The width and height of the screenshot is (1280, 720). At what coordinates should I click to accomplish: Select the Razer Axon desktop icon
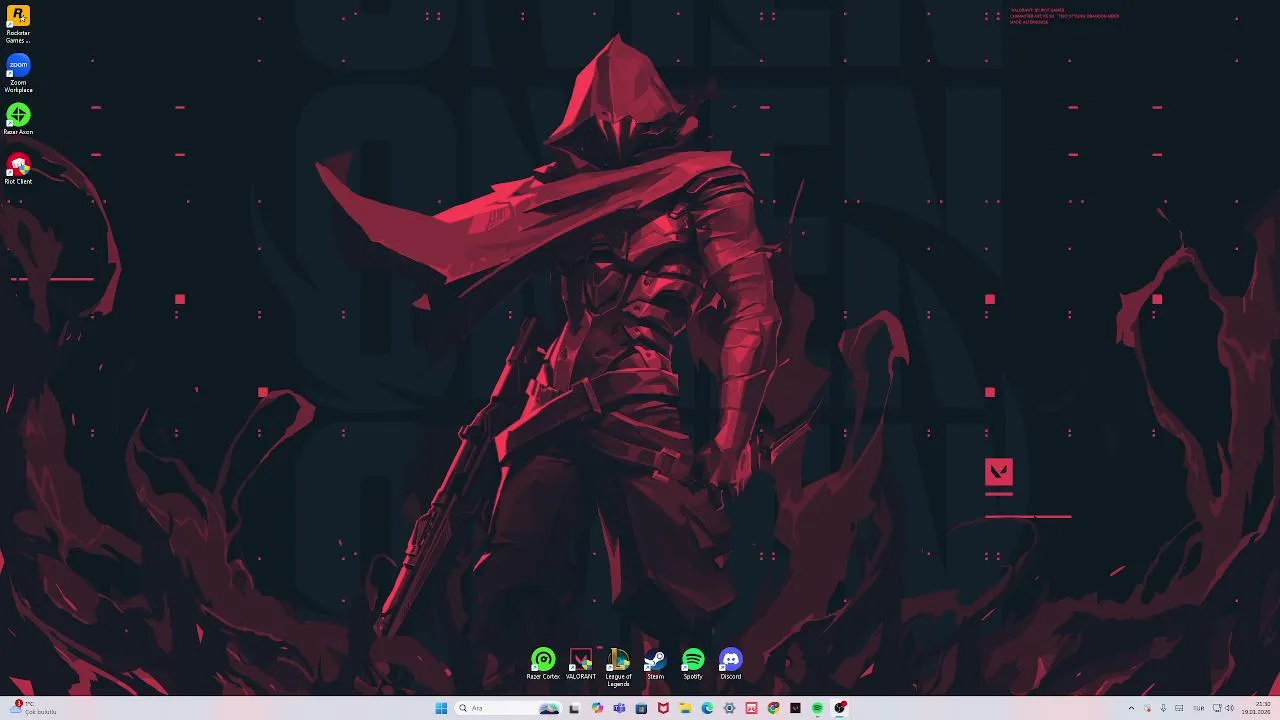point(18,120)
